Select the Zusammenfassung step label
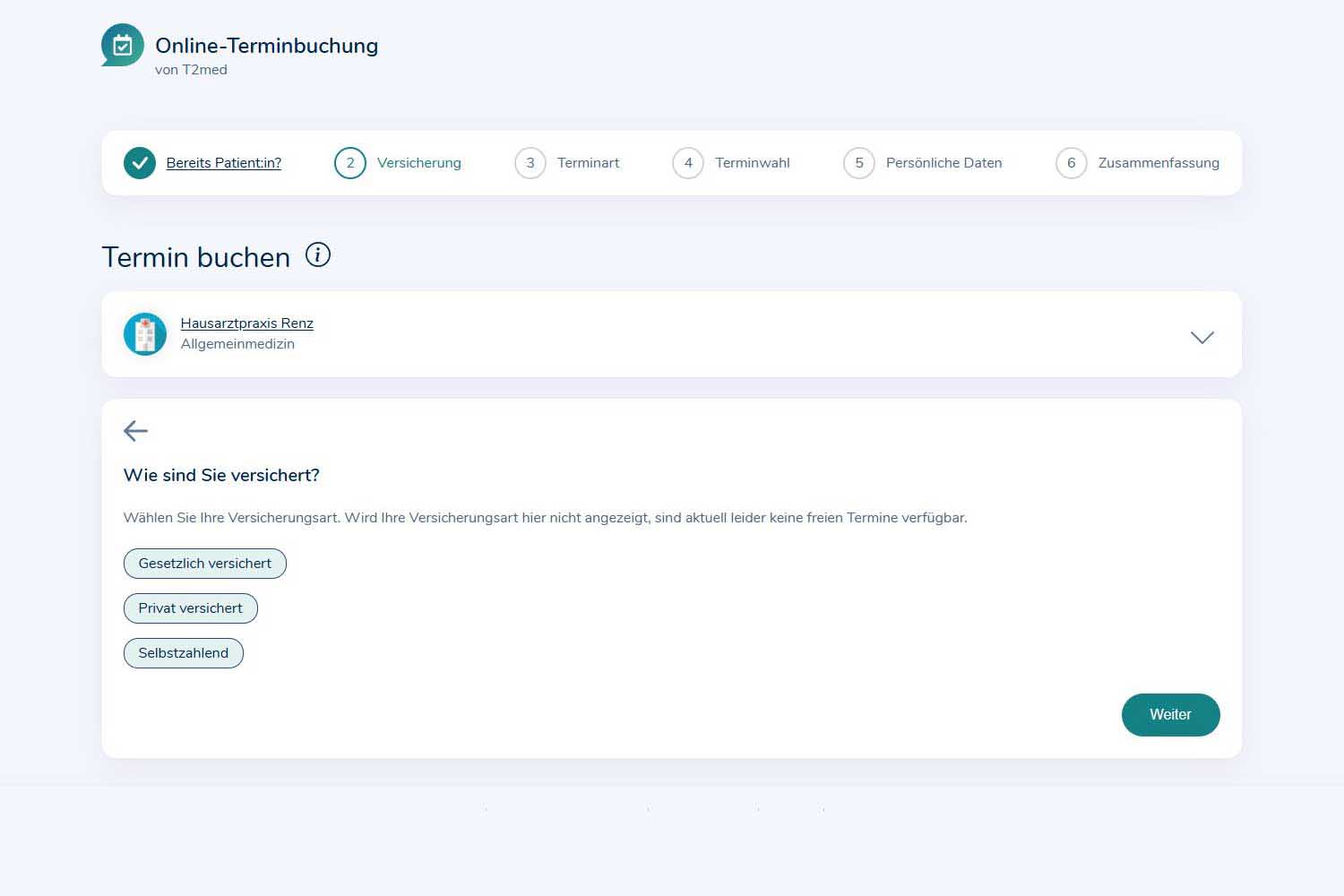Viewport: 1344px width, 896px height. tap(1158, 163)
